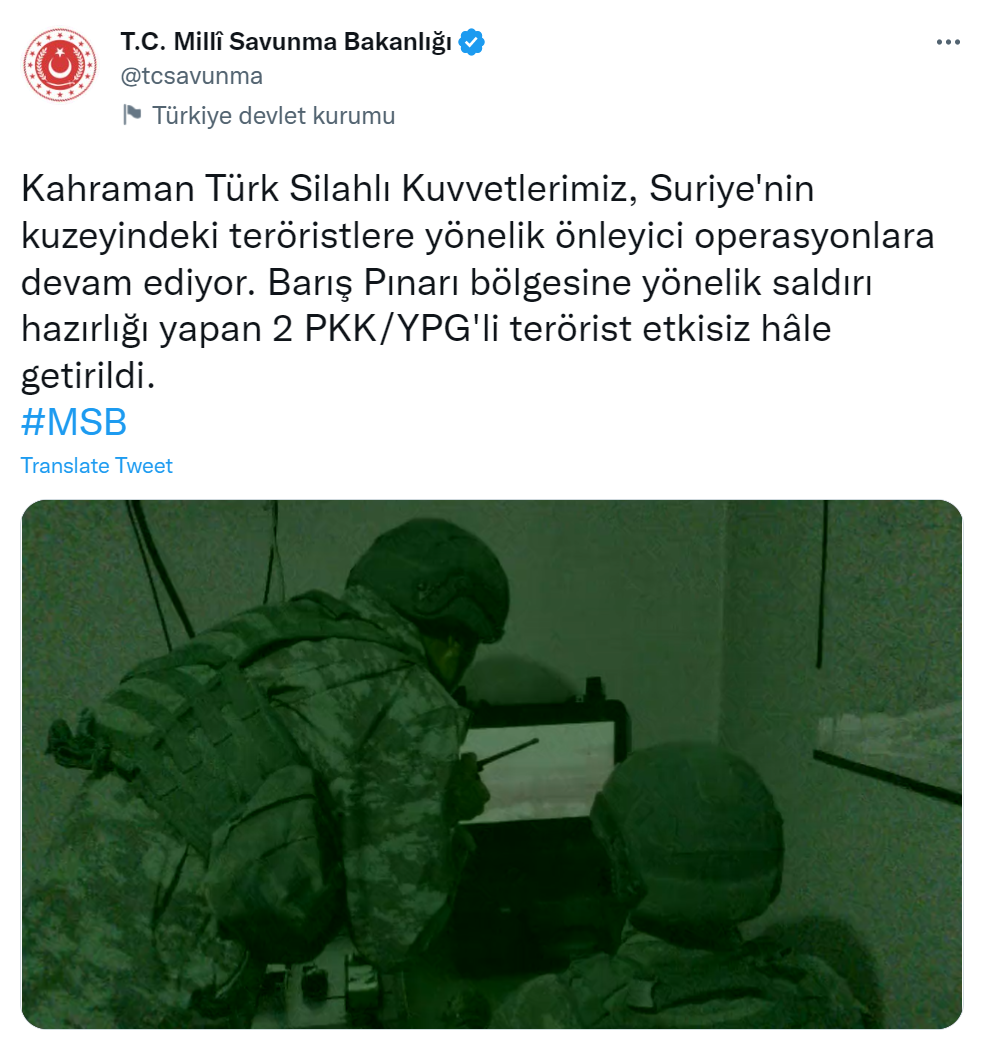
Task: Open the tweet's three-dot more options menu
Action: (948, 42)
